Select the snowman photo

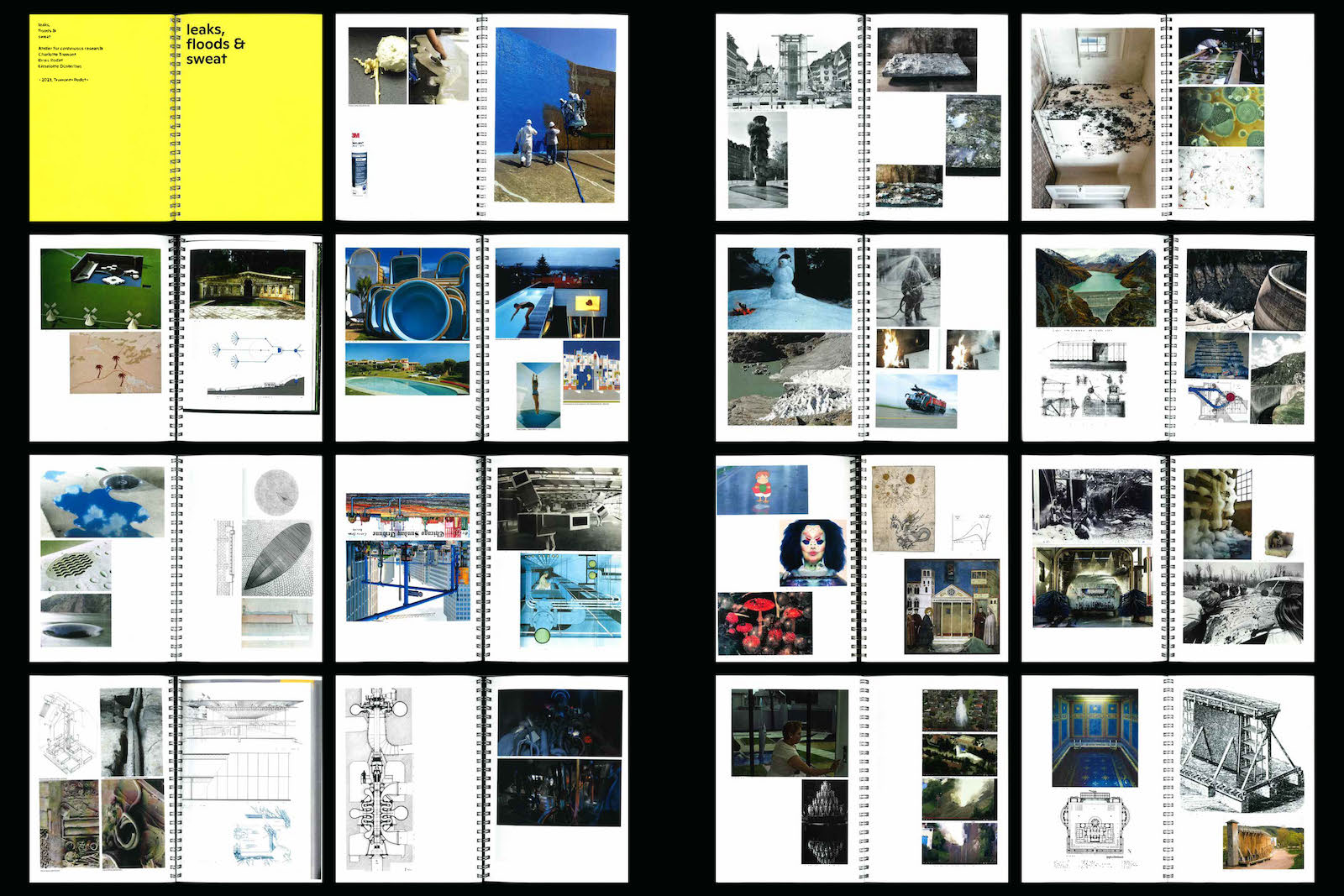coord(789,288)
